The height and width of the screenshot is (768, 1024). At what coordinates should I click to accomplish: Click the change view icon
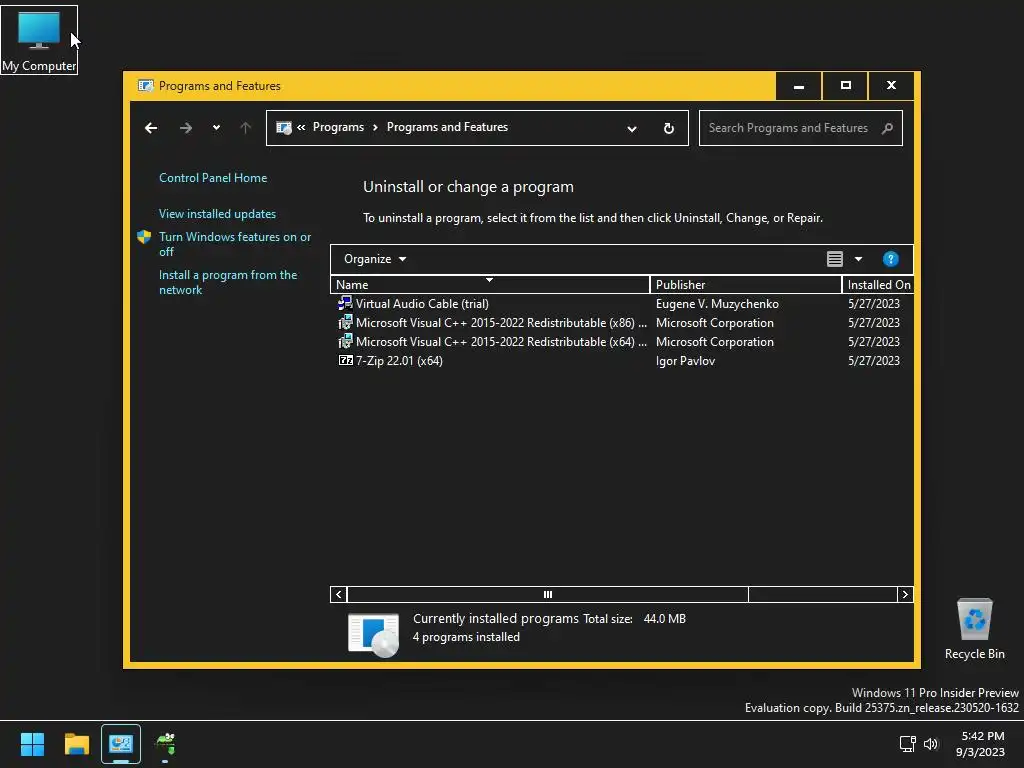pos(835,259)
